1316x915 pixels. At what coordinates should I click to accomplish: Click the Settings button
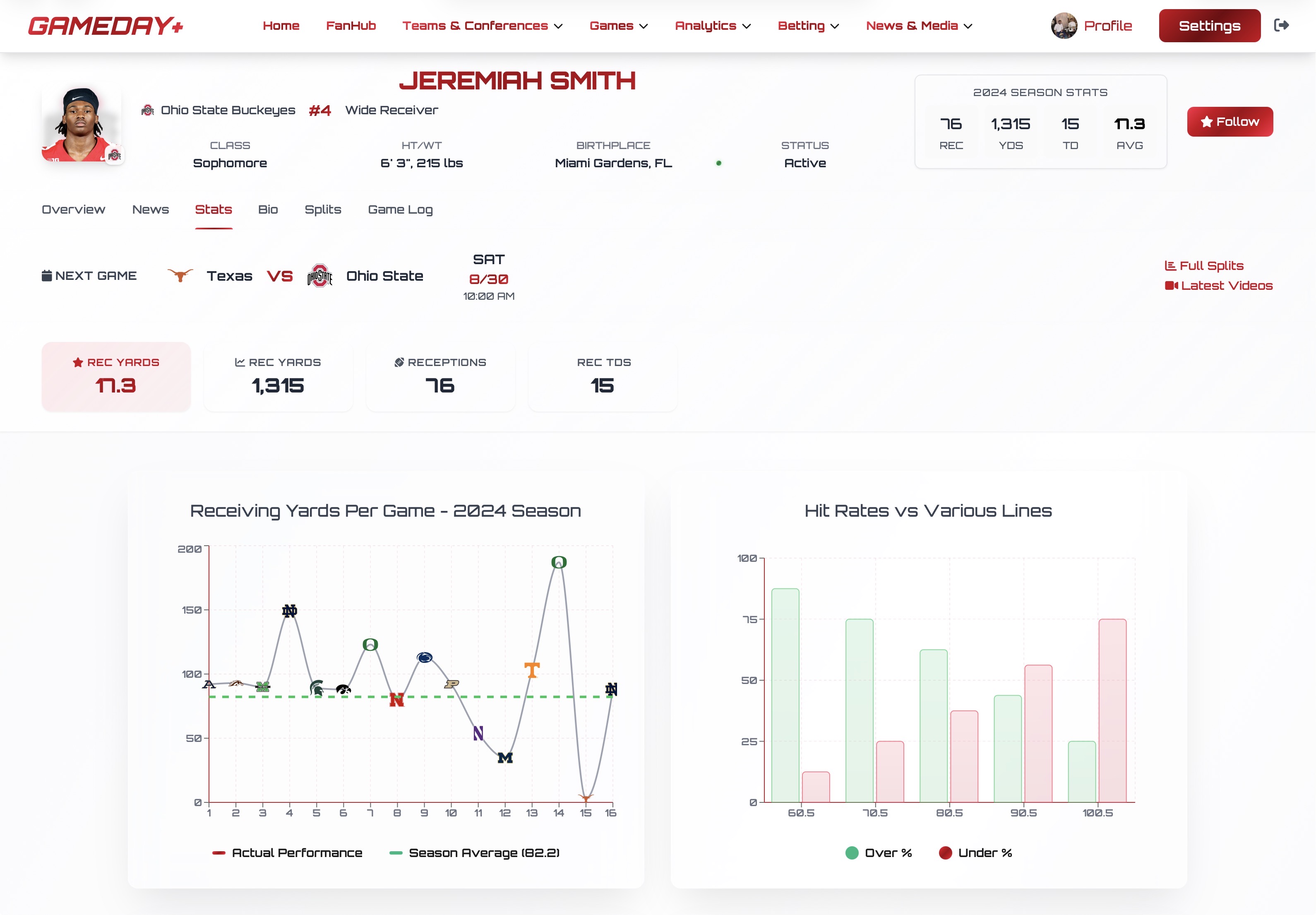pos(1209,26)
